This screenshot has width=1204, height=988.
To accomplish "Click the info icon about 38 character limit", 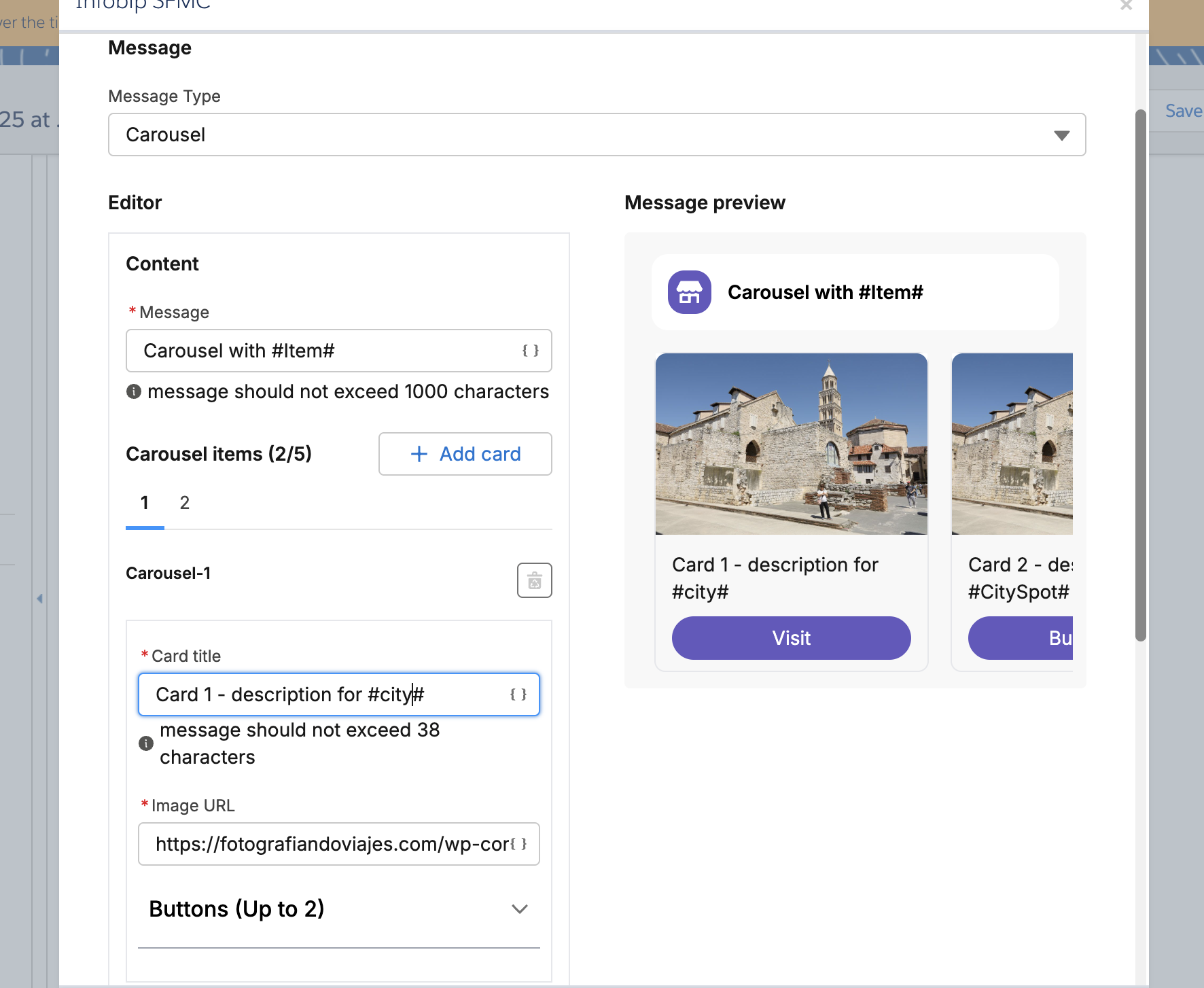I will [145, 743].
